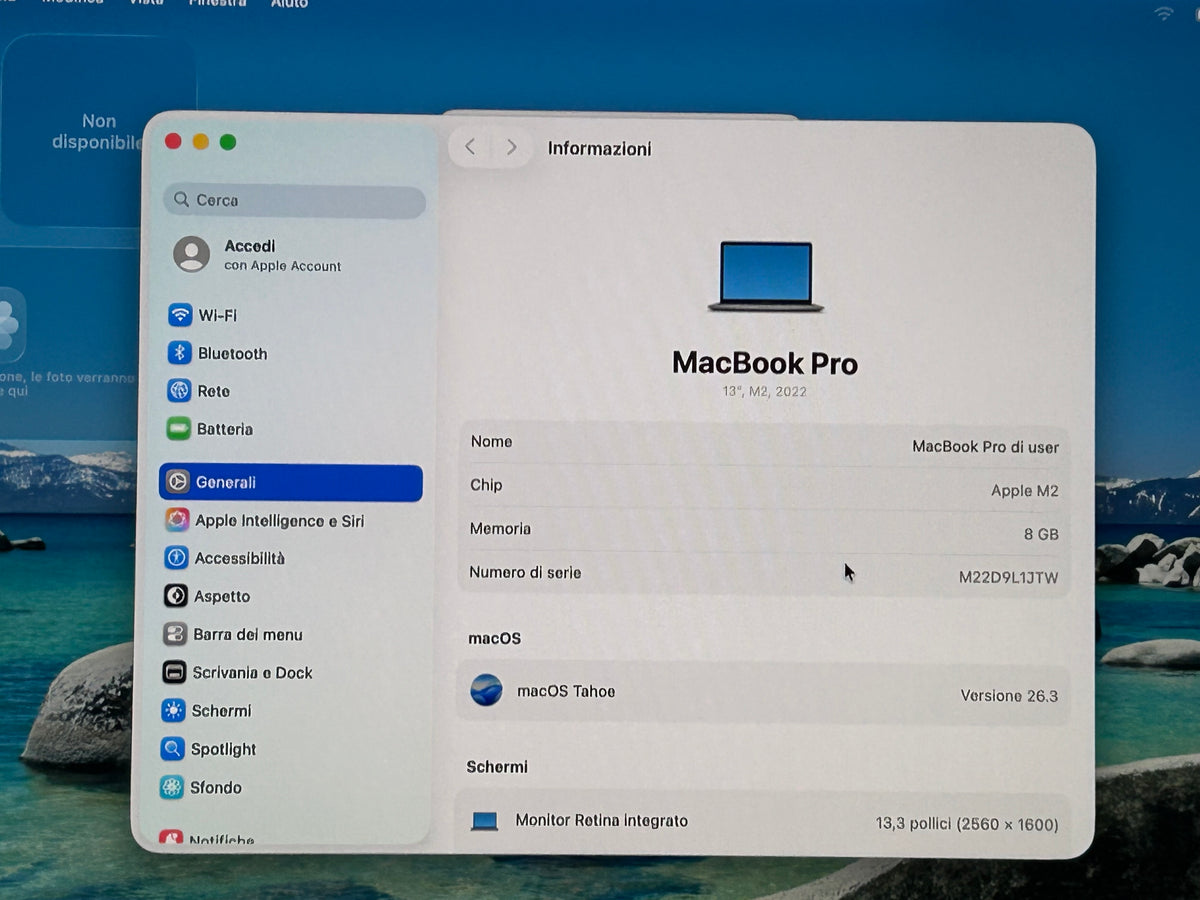Open the Aspetto appearance icon
This screenshot has height=900, width=1200.
tap(175, 596)
